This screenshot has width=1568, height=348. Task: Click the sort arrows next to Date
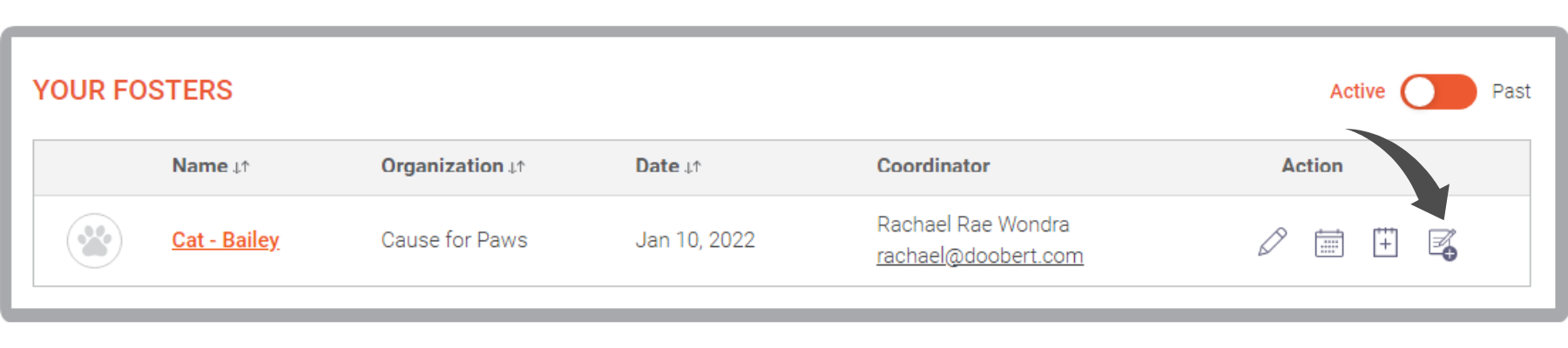[693, 167]
